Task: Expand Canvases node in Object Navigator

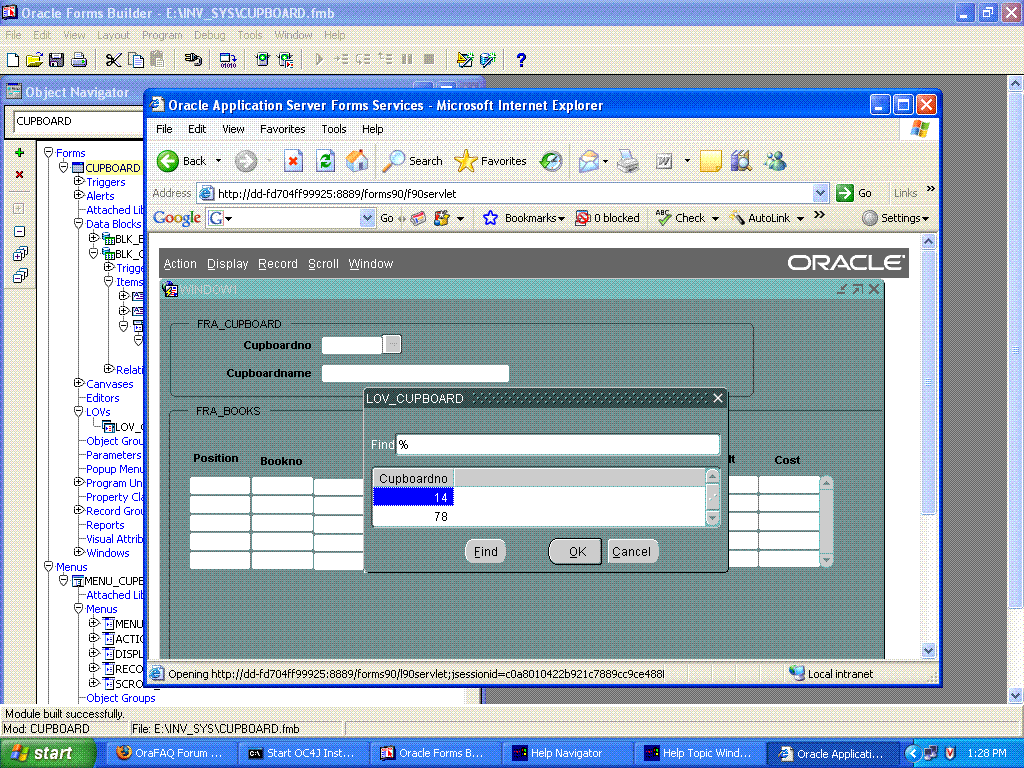Action: [x=78, y=383]
